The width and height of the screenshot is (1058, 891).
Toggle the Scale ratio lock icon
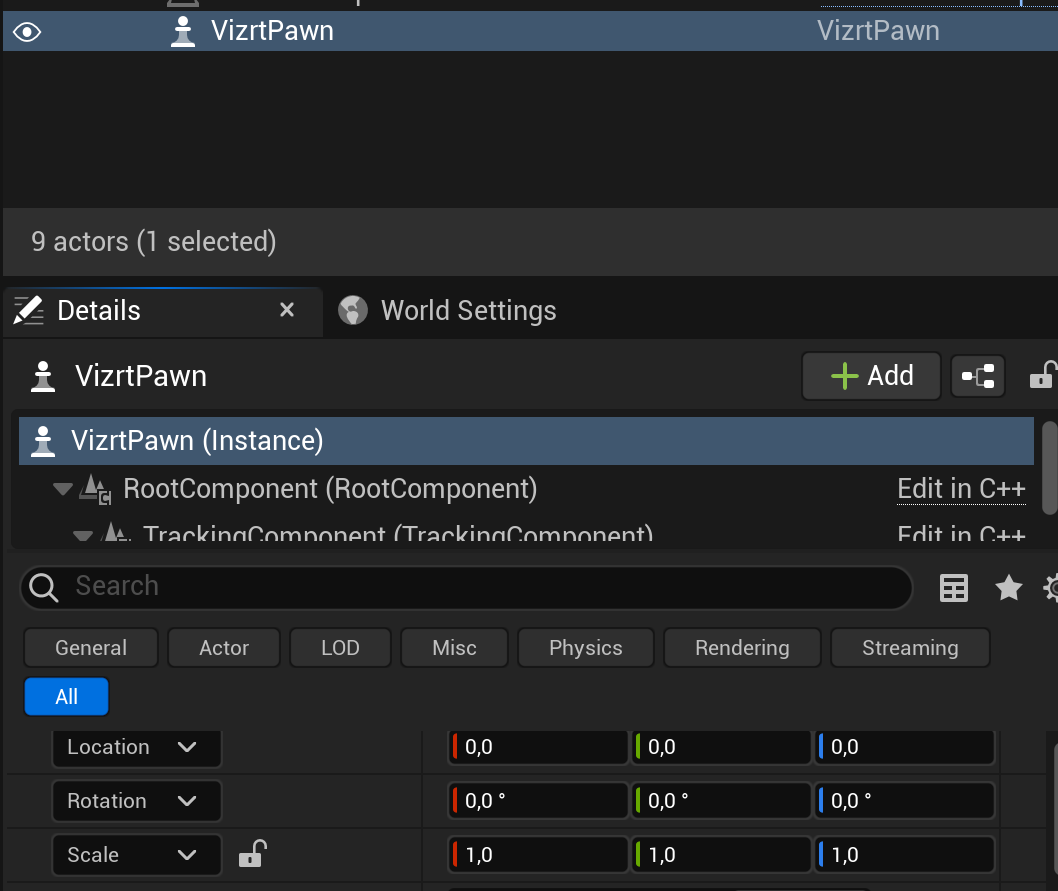click(x=252, y=854)
